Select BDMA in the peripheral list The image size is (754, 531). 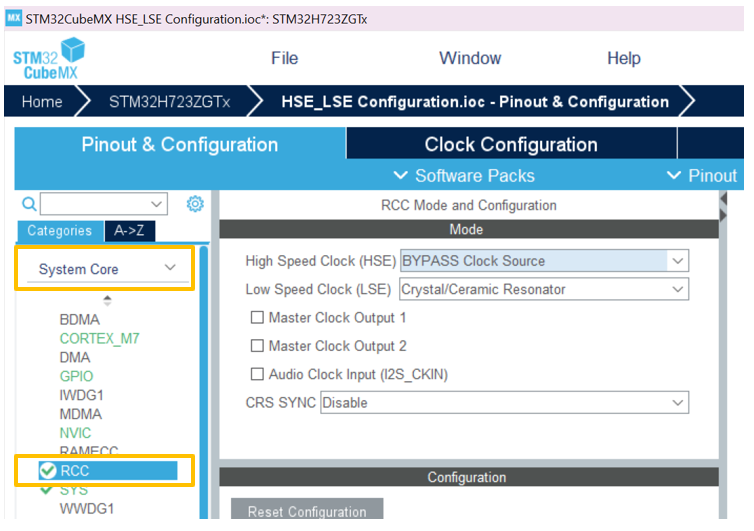point(80,319)
